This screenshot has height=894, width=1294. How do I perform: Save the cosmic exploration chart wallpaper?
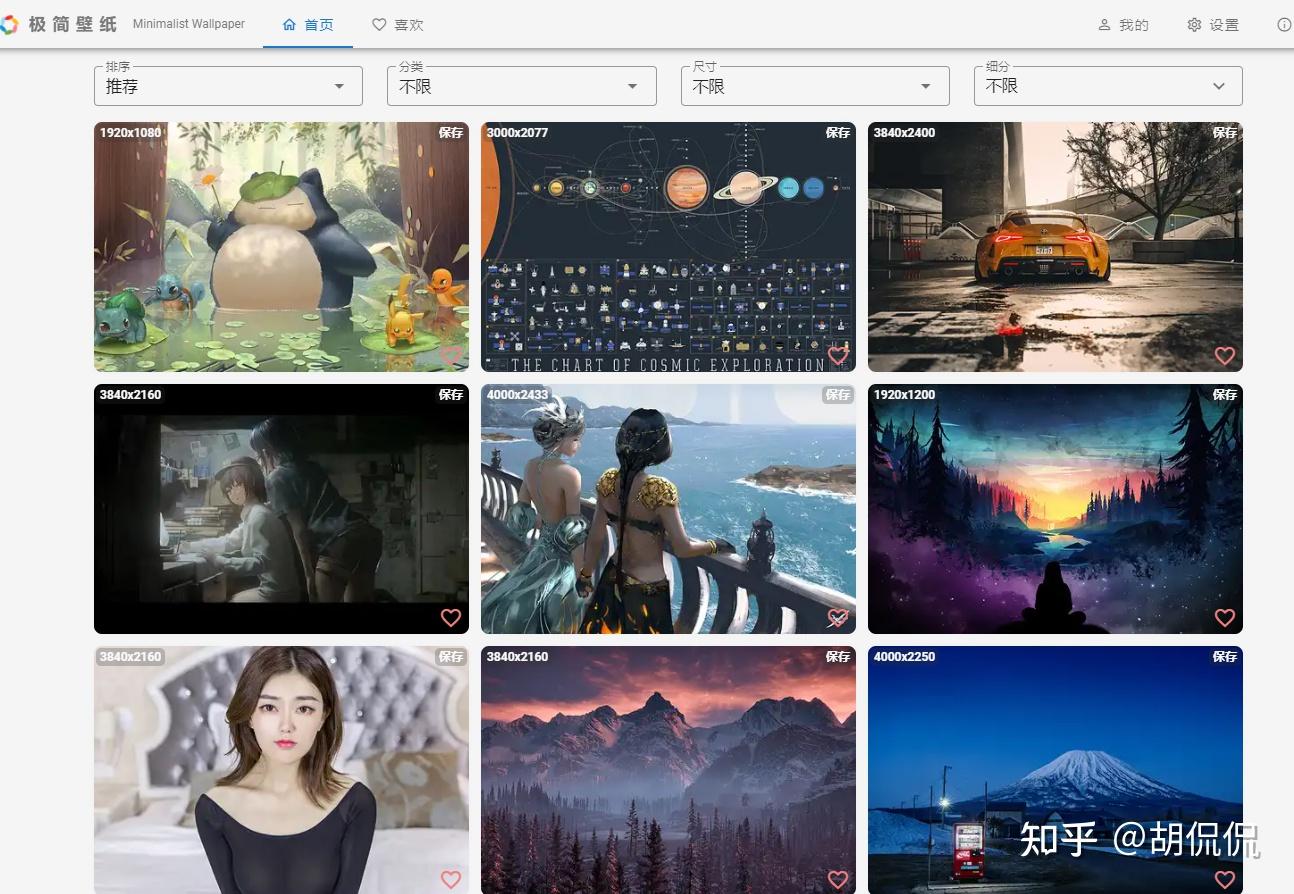(x=838, y=132)
